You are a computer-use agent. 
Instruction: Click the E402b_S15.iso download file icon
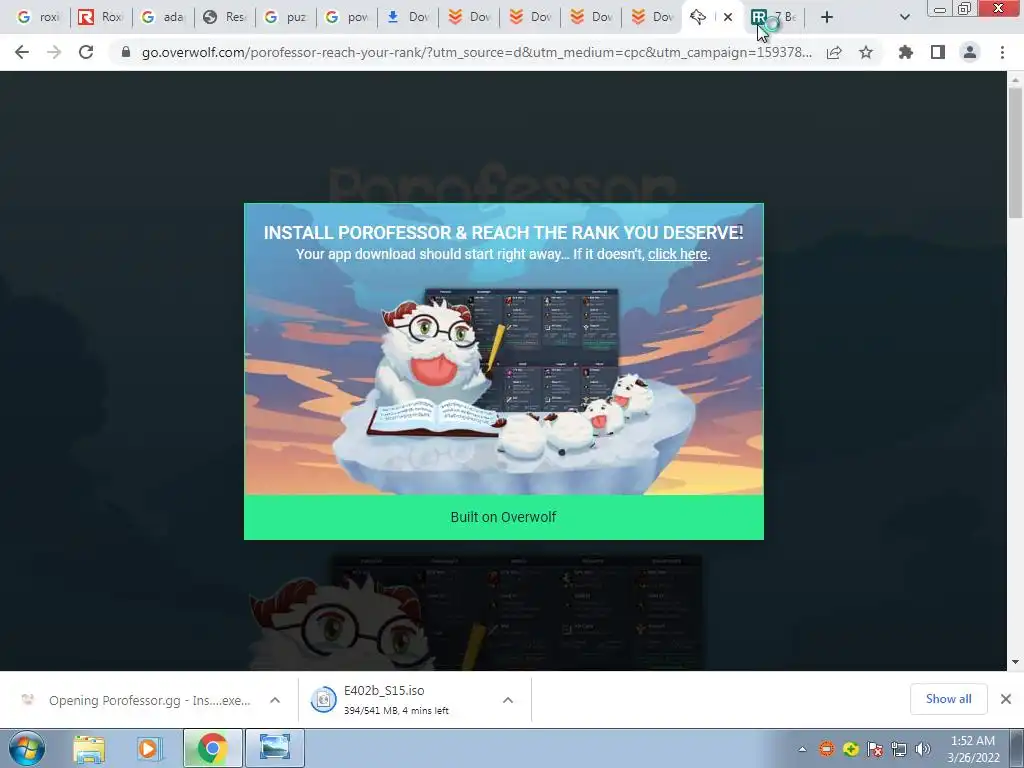point(323,700)
